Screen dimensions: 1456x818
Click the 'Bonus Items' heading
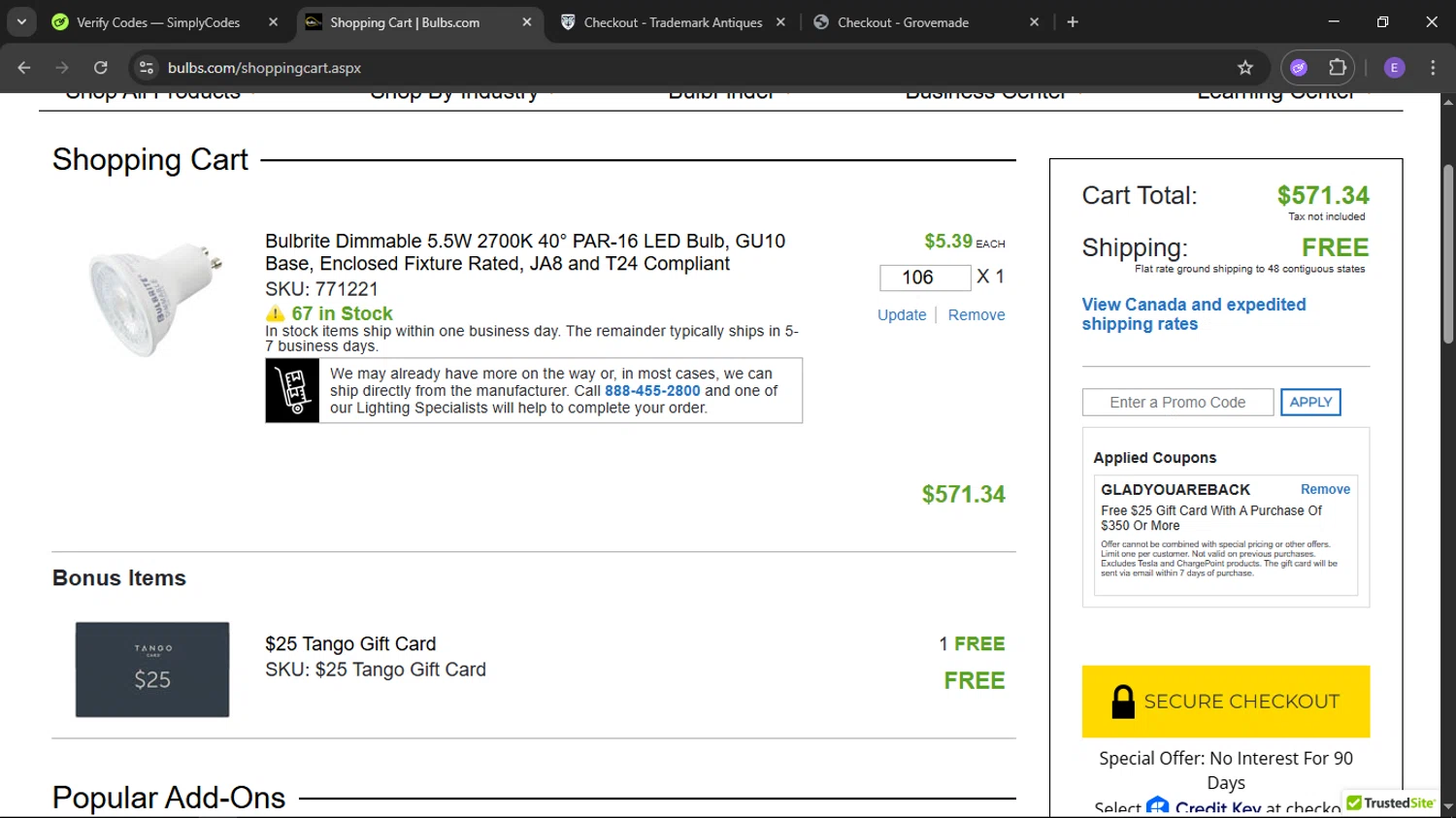click(x=119, y=578)
